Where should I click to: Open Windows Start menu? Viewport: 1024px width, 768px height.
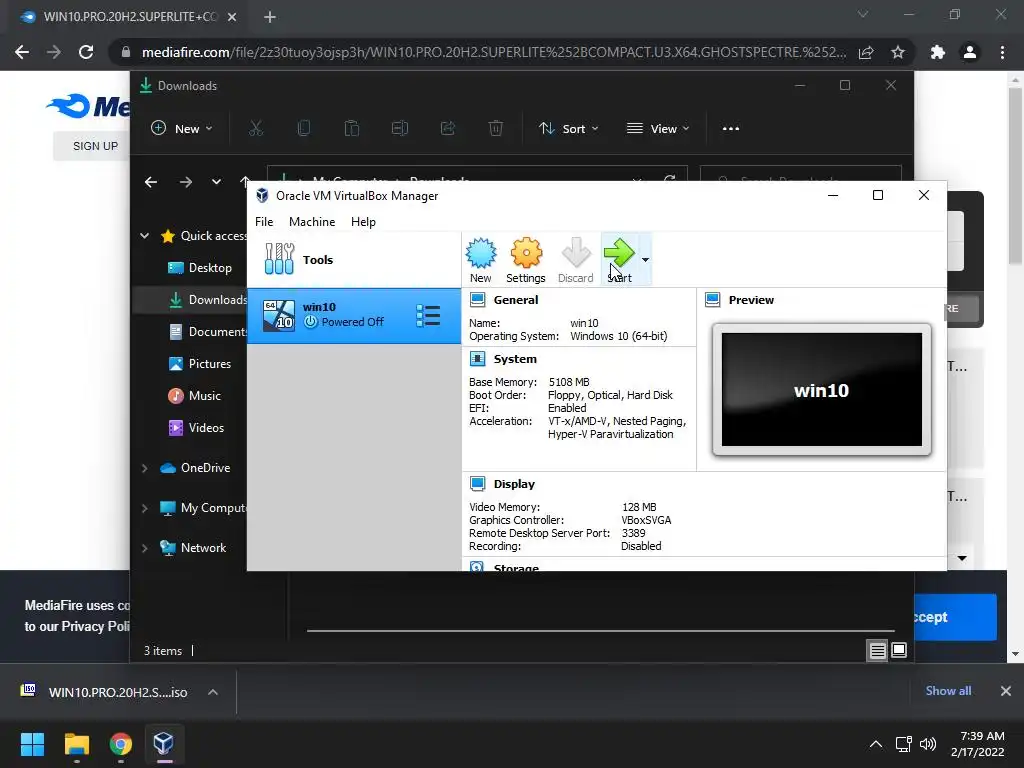coord(32,744)
